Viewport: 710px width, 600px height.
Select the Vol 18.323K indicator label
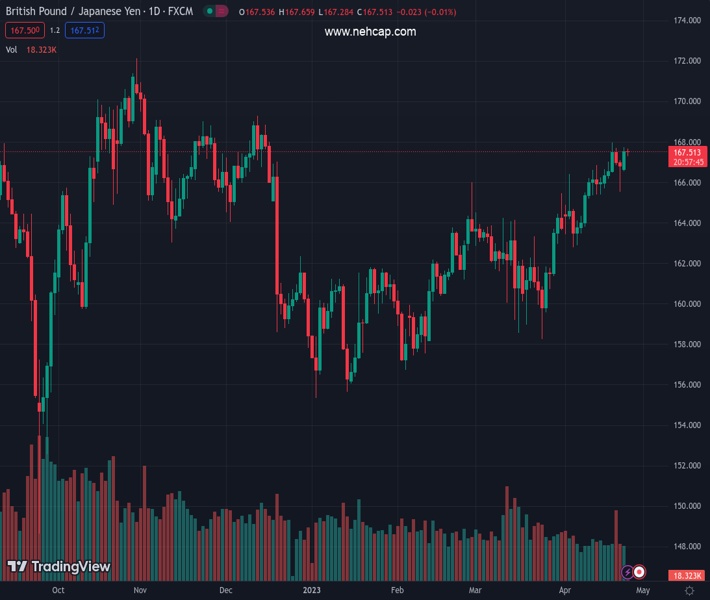coord(31,50)
